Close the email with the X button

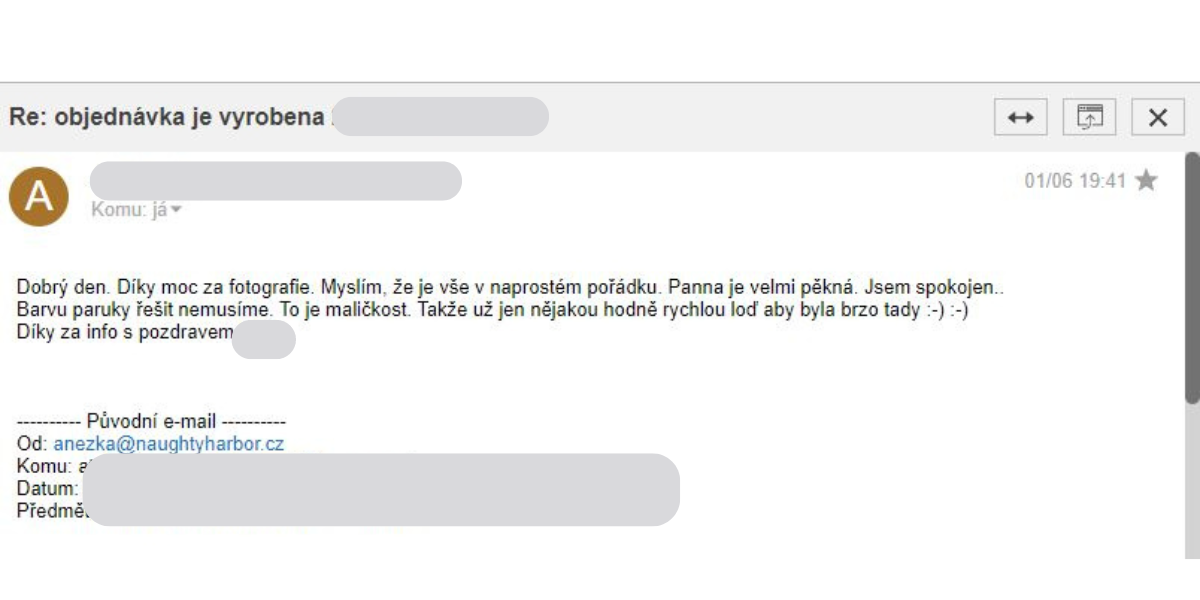1158,117
